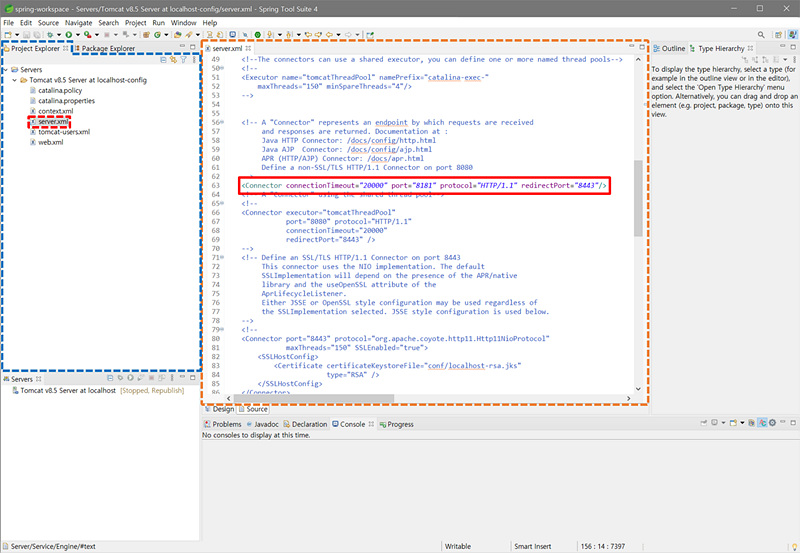This screenshot has width=800, height=553.
Task: Open the Help menu
Action: pyautogui.click(x=210, y=22)
